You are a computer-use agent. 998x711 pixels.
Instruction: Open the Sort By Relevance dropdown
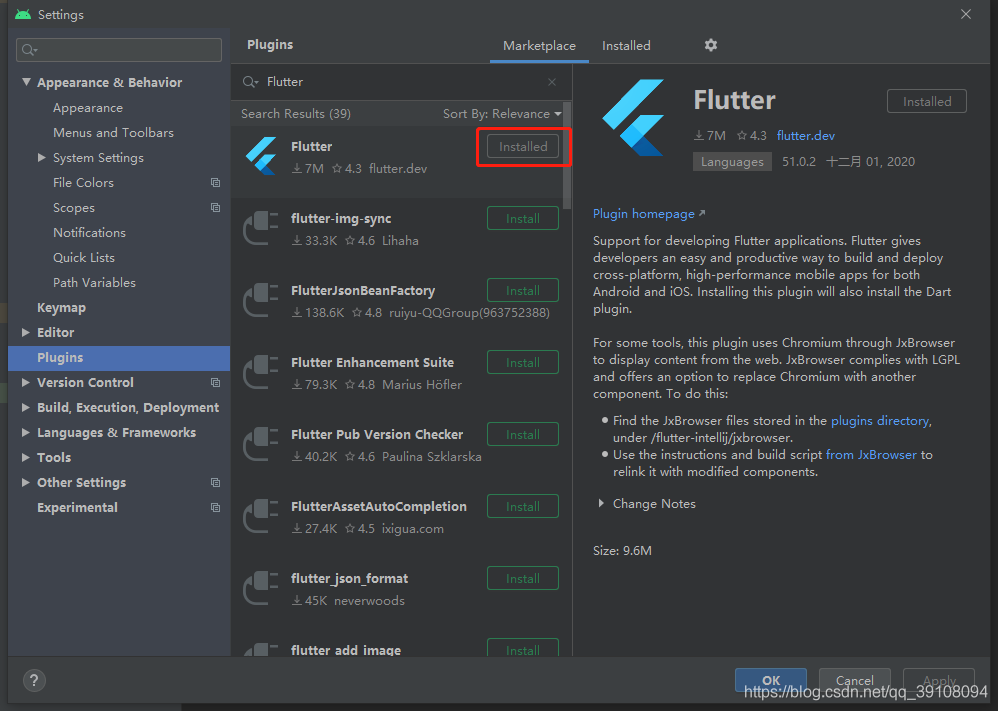pos(502,114)
